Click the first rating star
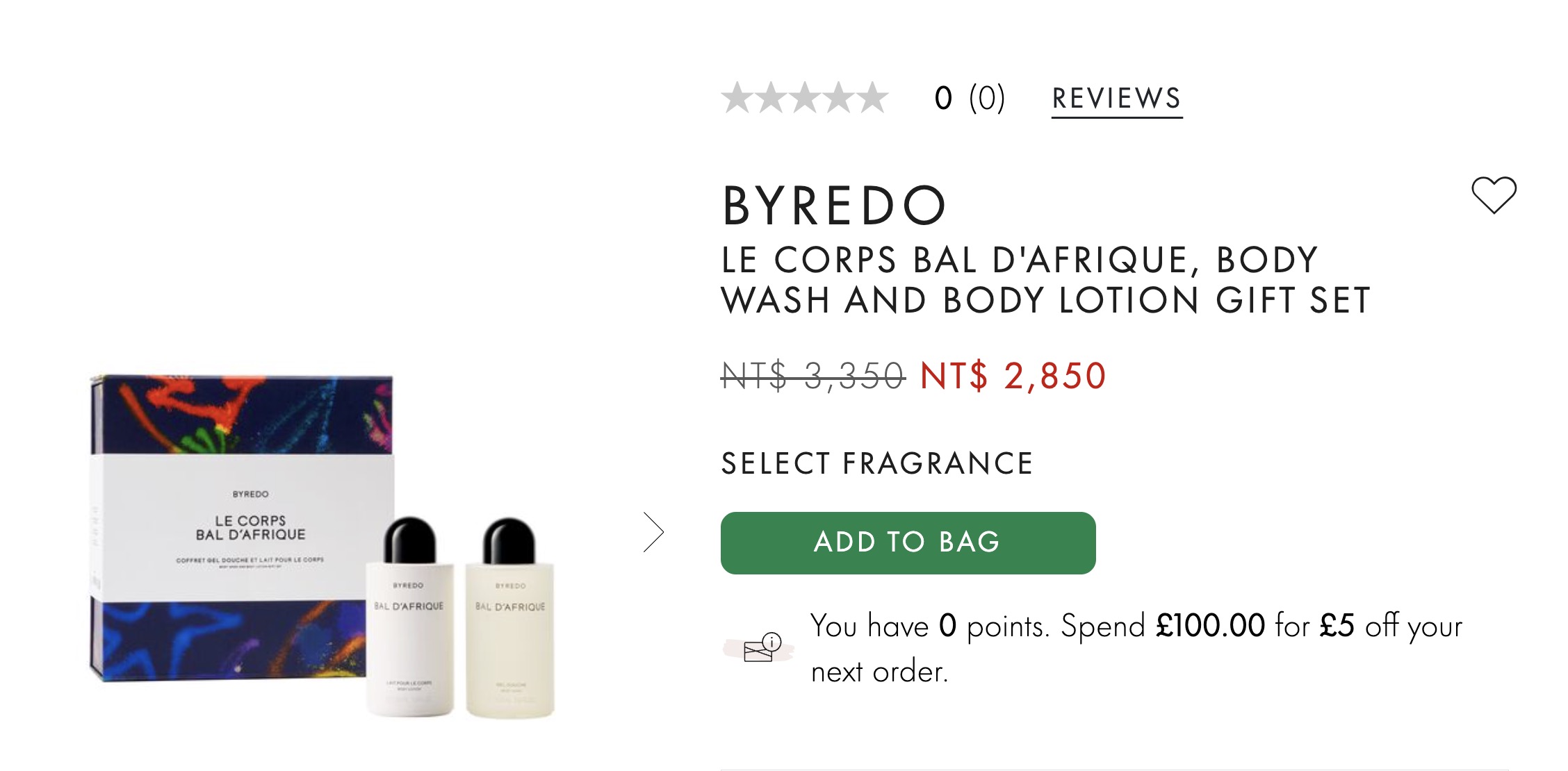The width and height of the screenshot is (1568, 771). pyautogui.click(x=737, y=98)
